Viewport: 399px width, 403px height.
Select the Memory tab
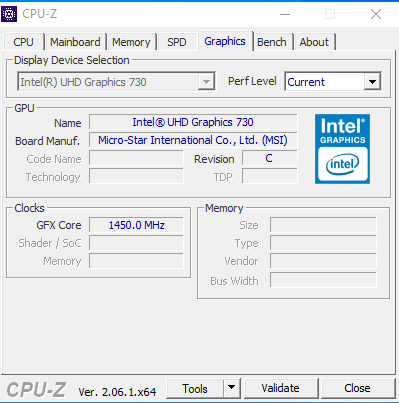point(131,42)
